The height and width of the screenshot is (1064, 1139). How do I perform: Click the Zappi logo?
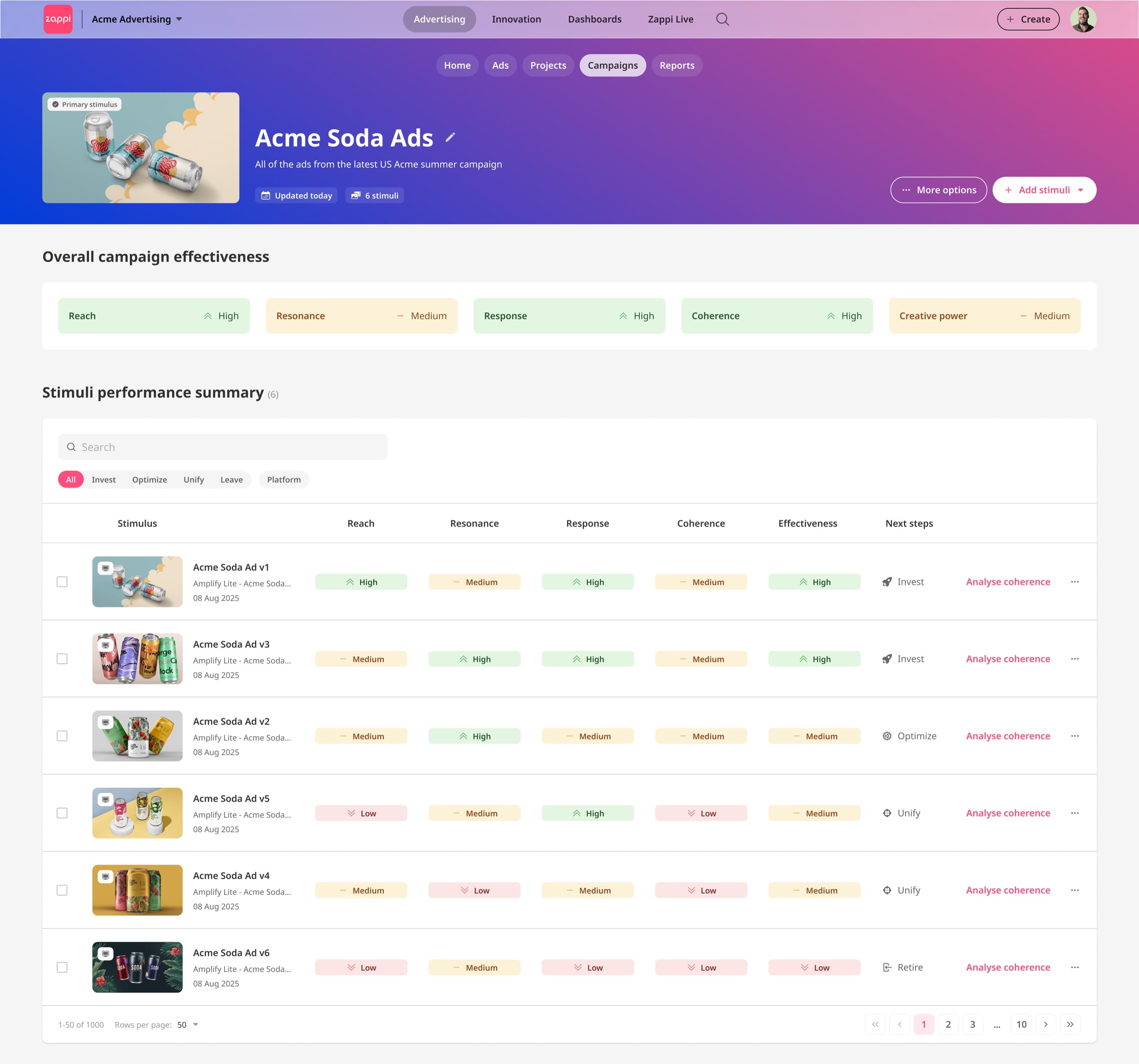click(58, 20)
